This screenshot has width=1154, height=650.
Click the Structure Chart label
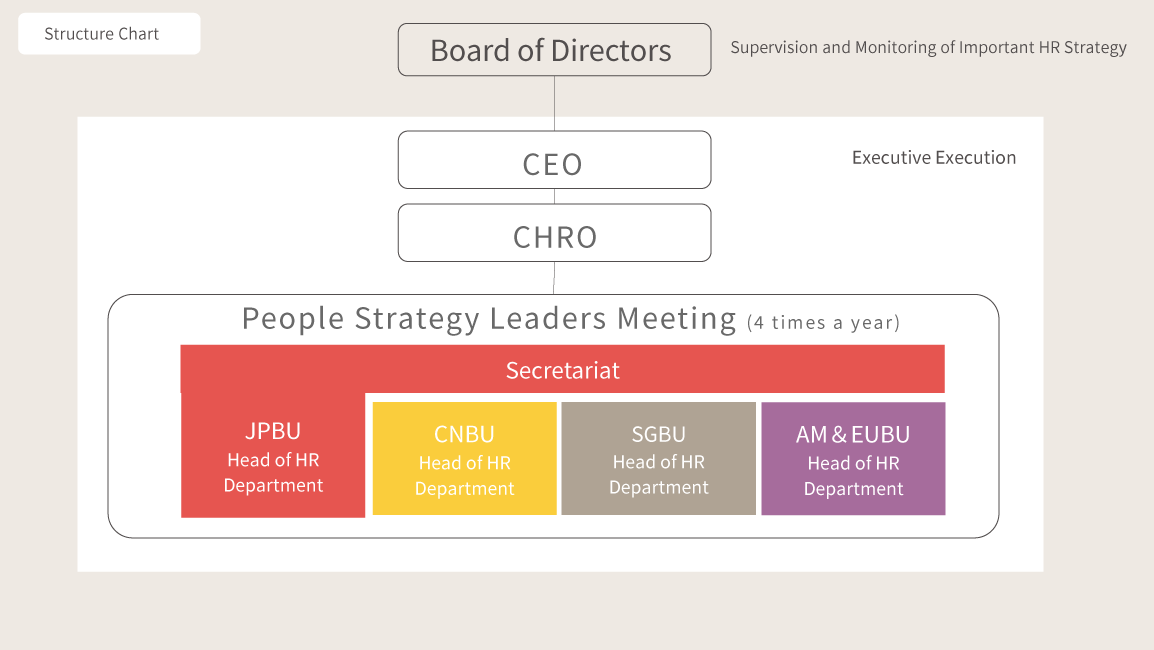coord(102,34)
